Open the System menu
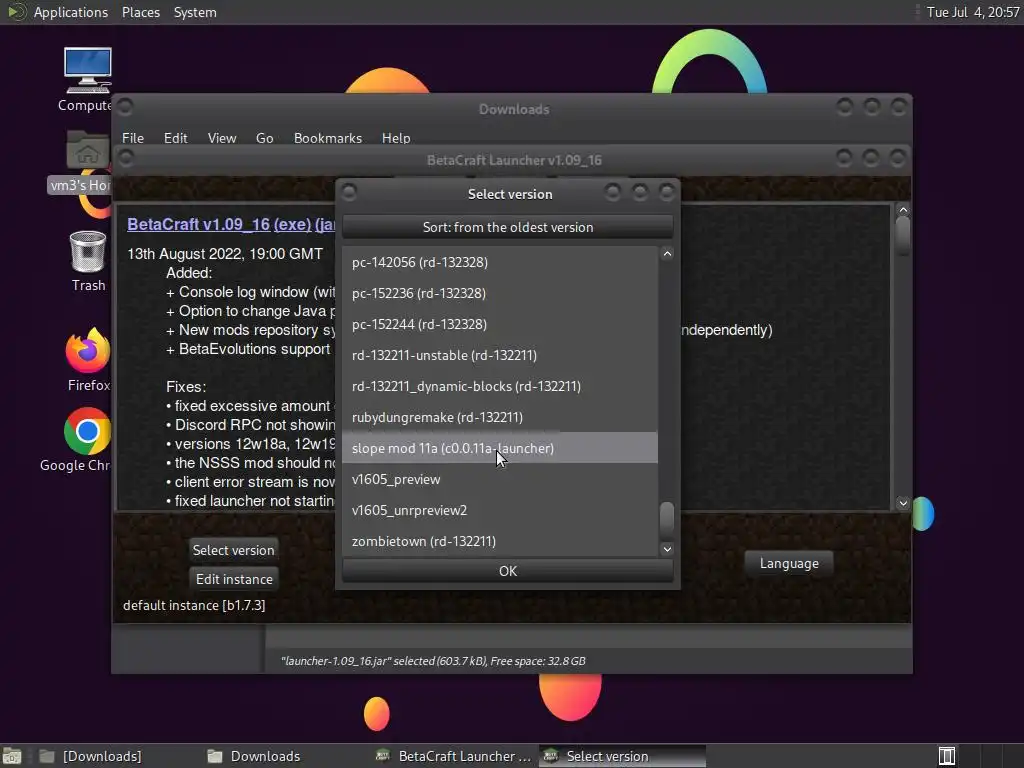The image size is (1024, 768). (195, 12)
